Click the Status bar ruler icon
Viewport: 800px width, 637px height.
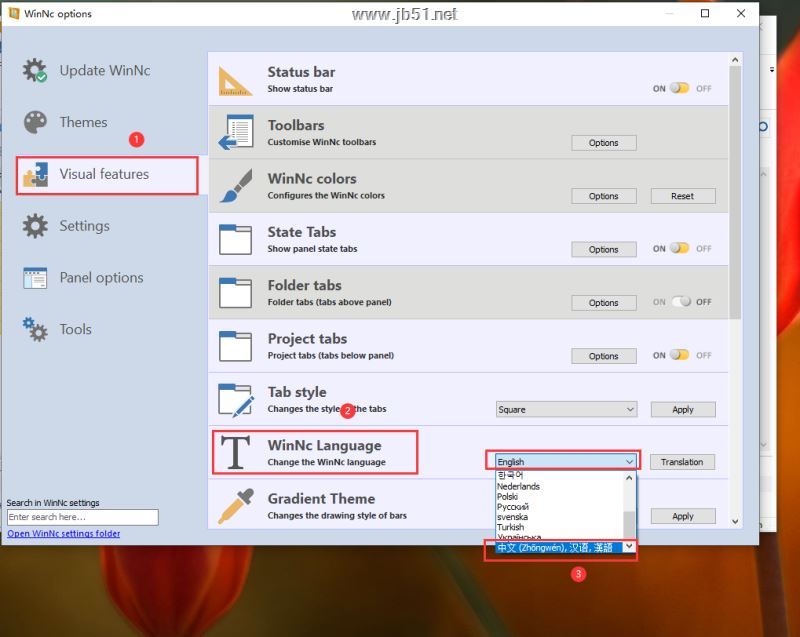click(x=235, y=81)
